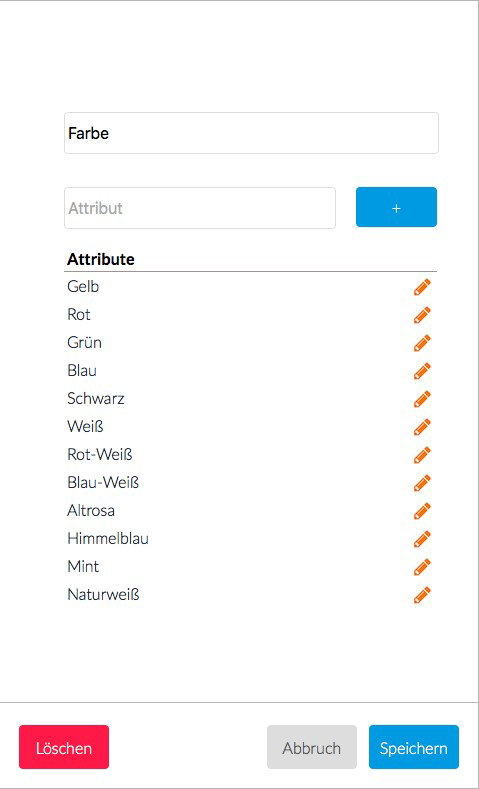The height and width of the screenshot is (789, 479).
Task: Edit the Weiß attribute entry
Action: pyautogui.click(x=422, y=427)
